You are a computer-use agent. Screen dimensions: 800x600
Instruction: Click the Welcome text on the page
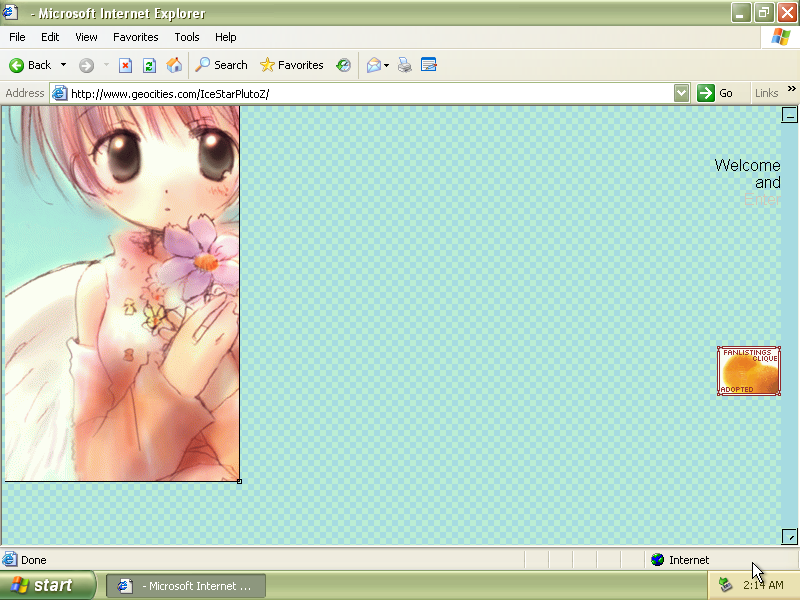tap(747, 165)
